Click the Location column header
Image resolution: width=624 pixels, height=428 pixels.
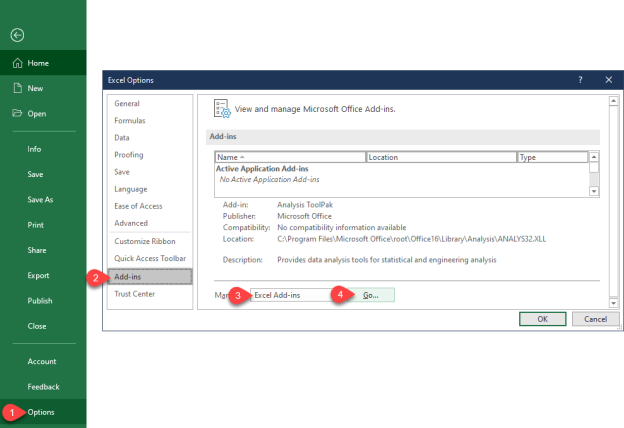coord(440,157)
